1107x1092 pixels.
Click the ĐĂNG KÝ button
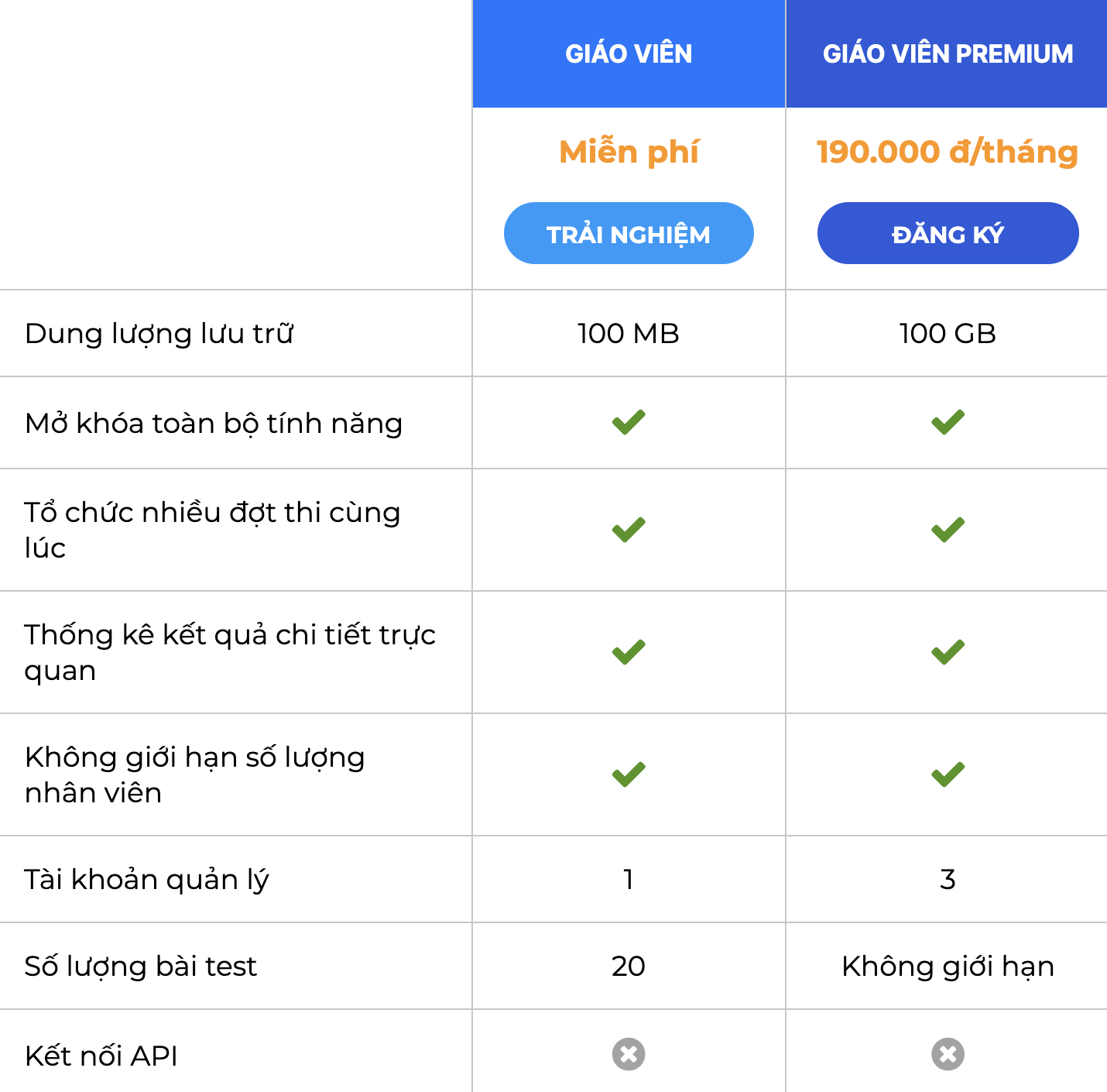click(x=948, y=233)
